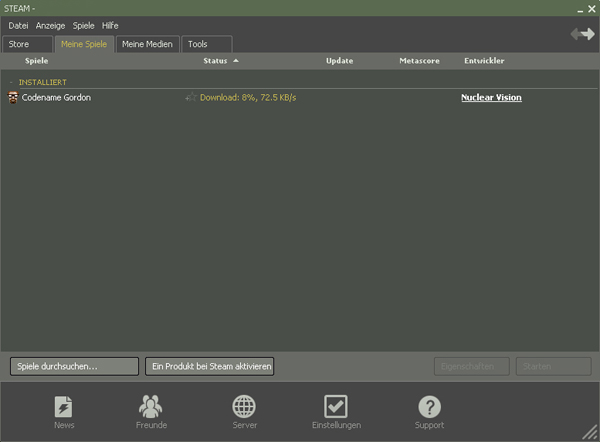
Task: Click Ein Produkt bei Steam aktivieren
Action: pos(209,366)
